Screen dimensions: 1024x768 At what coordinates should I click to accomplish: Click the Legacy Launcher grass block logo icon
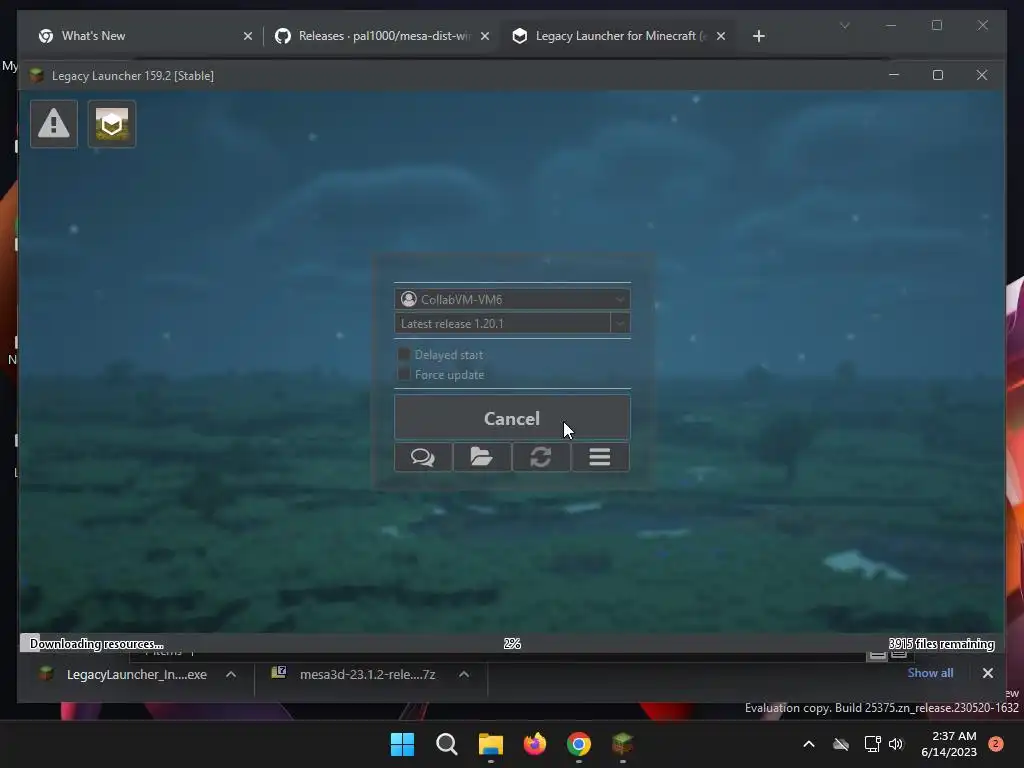point(112,124)
